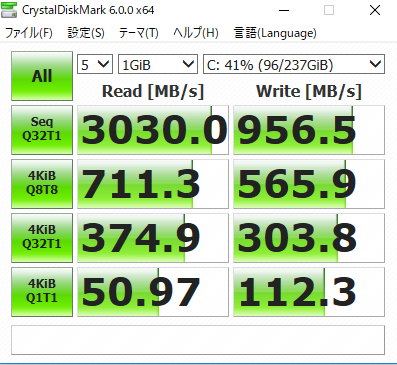Start the 4KiB Q8T8 test
This screenshot has height=365, width=397.
tap(42, 184)
